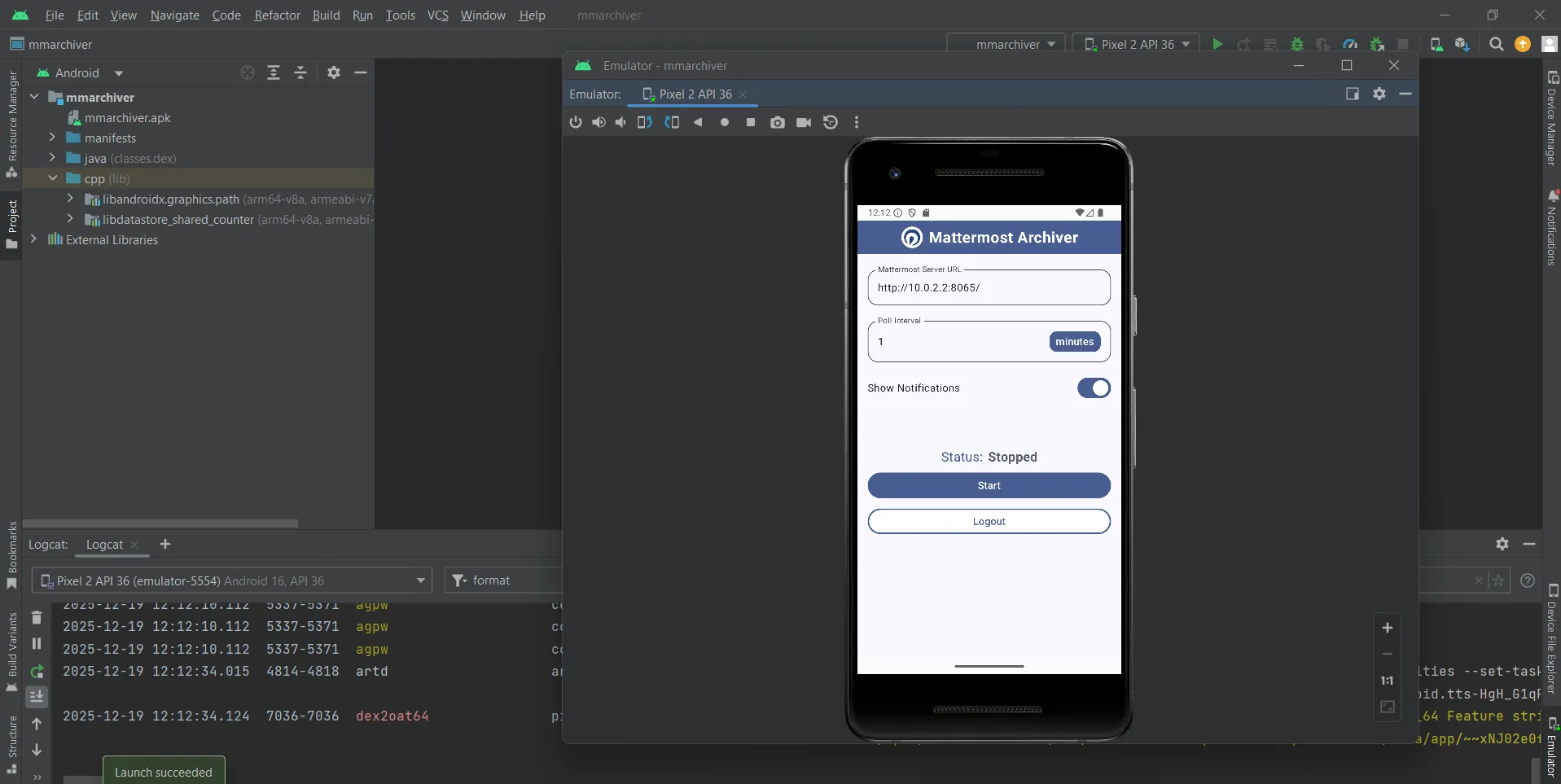Image resolution: width=1561 pixels, height=784 pixels.
Task: Open emulator extended controls three-dot menu
Action: [857, 122]
